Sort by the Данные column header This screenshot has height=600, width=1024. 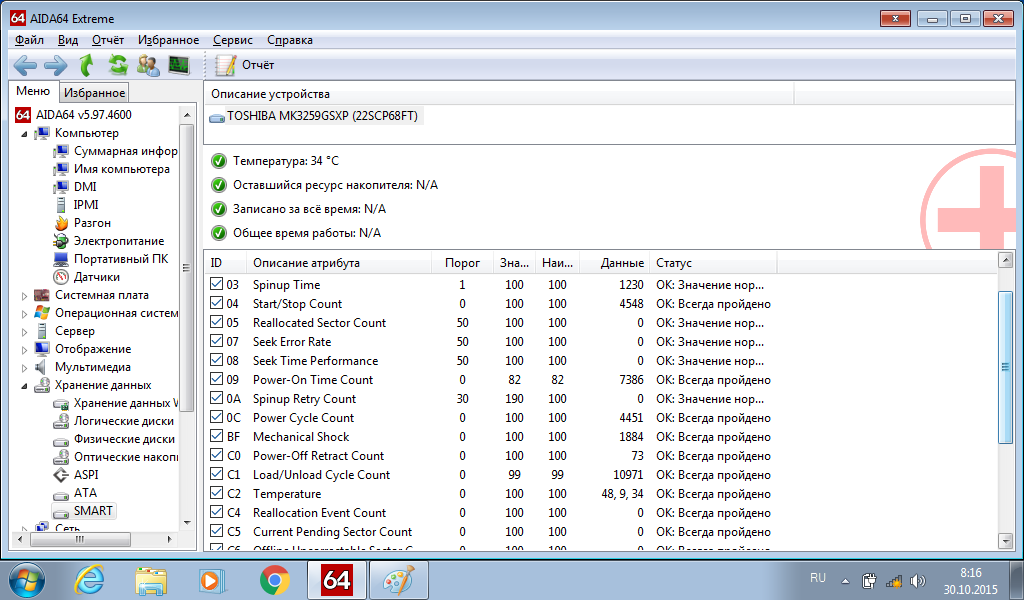614,263
